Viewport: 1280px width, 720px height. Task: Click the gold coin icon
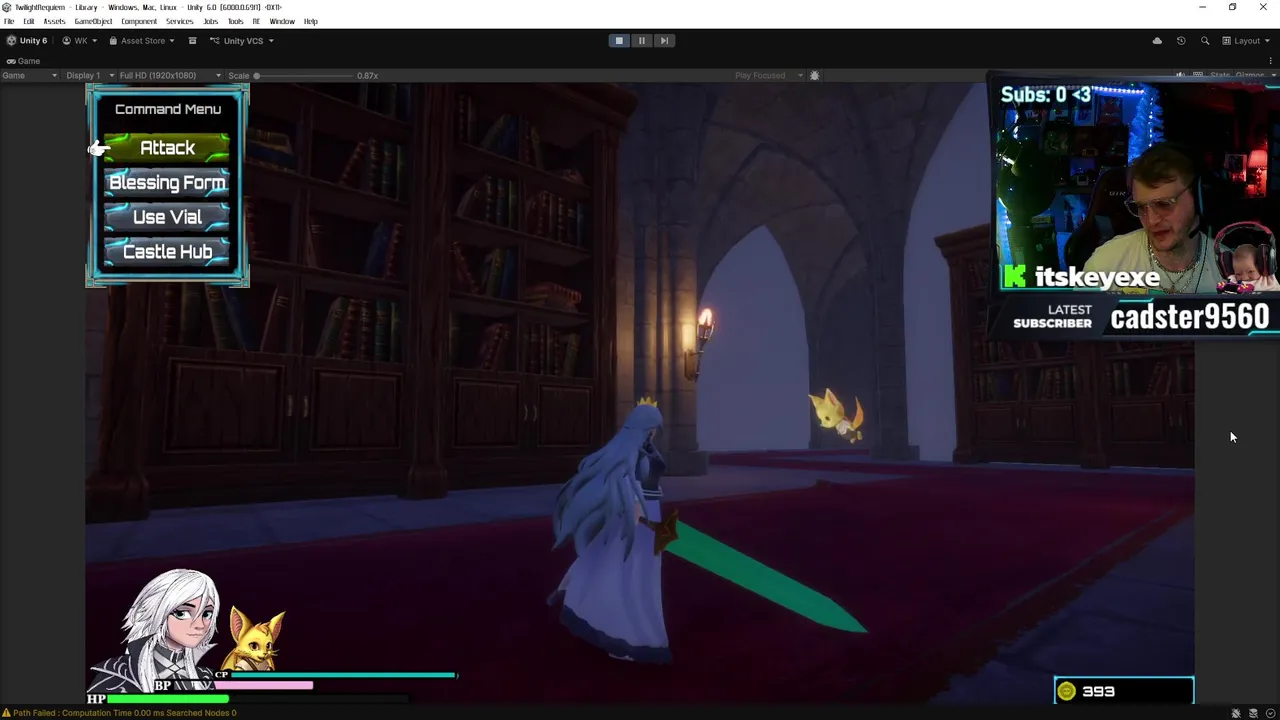(1067, 691)
